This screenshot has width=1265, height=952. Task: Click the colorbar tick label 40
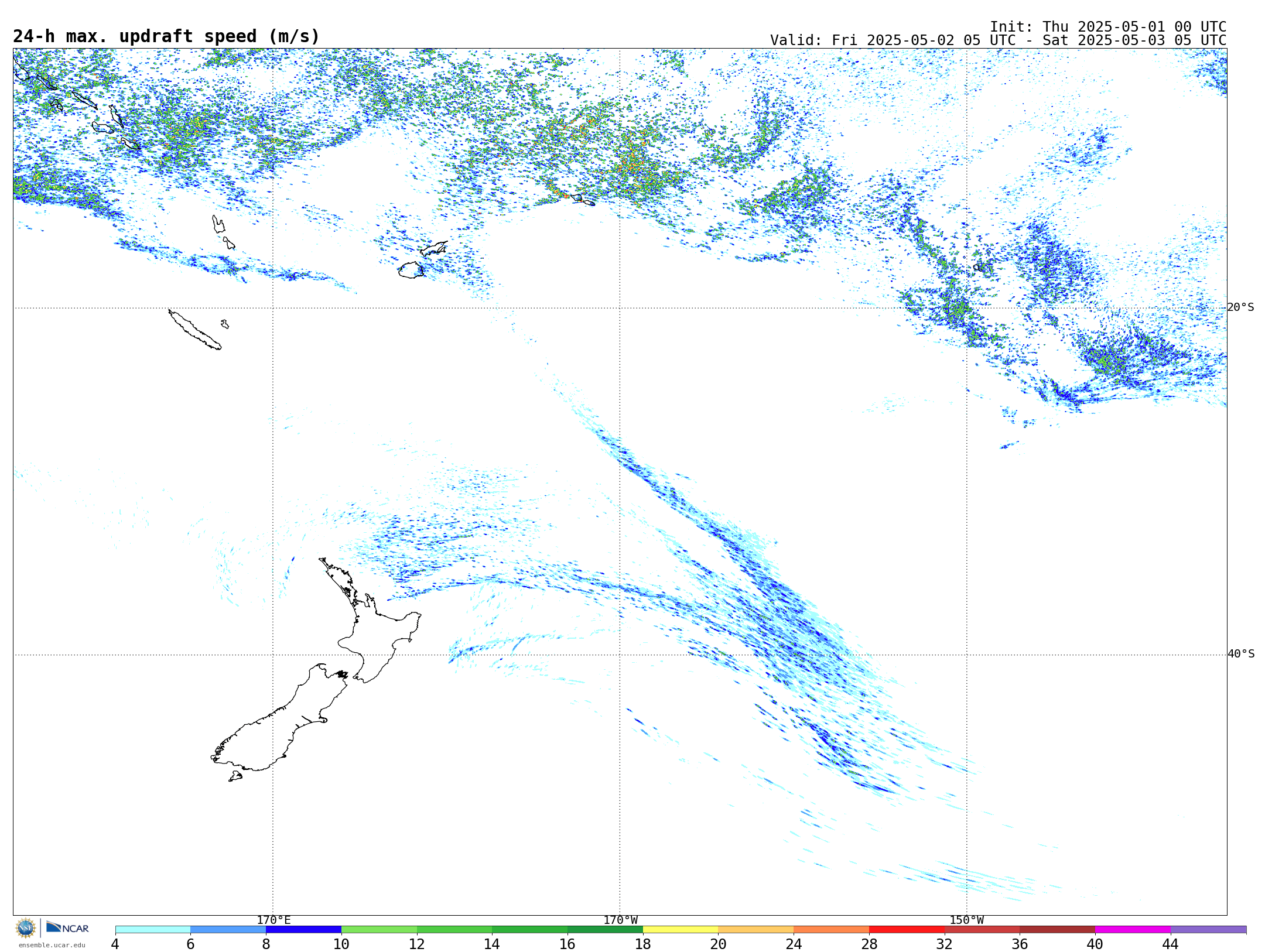(x=1095, y=944)
